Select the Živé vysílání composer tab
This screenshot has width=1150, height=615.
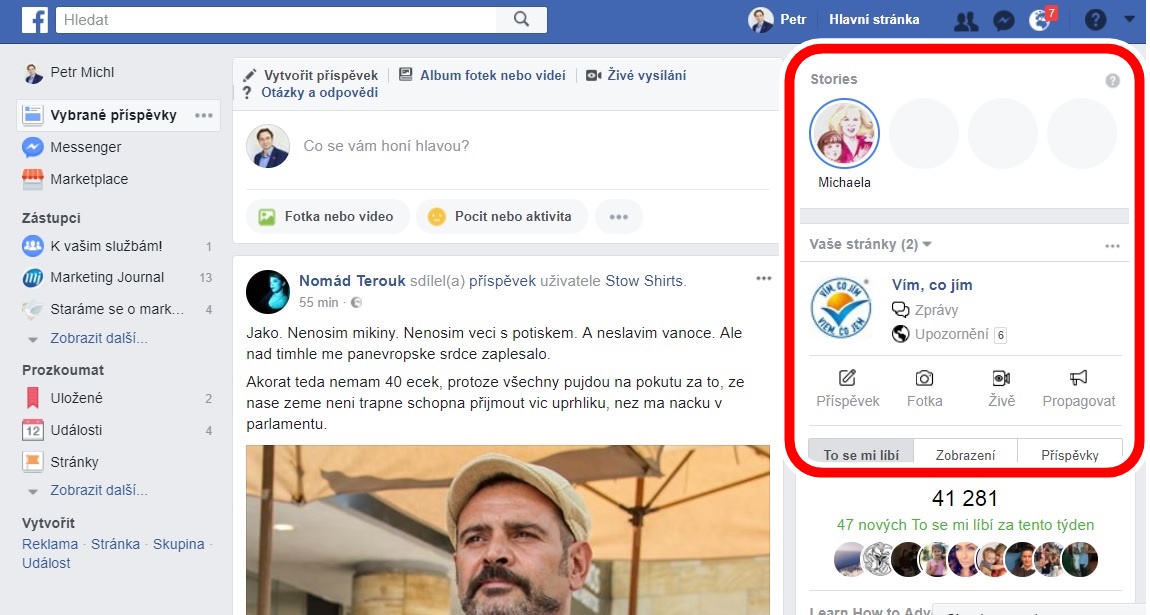coord(637,76)
